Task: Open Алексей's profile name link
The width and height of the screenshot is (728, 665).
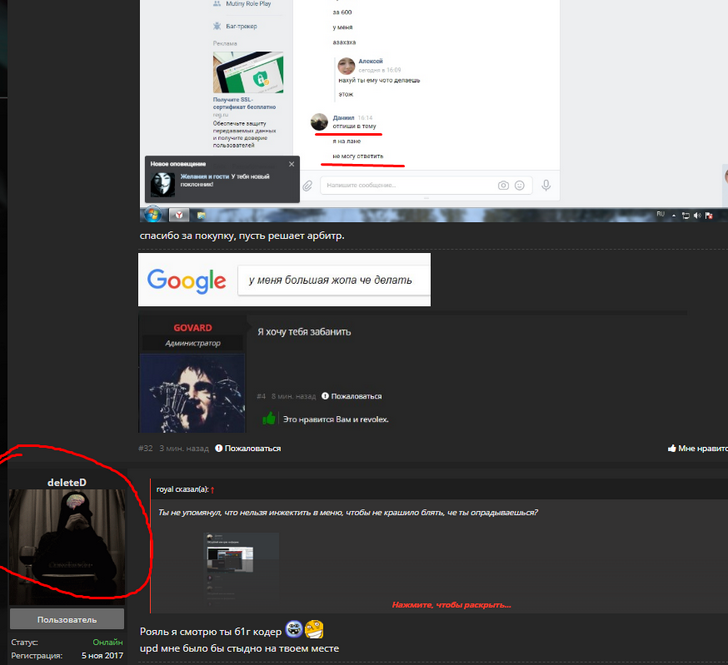Action: pos(370,61)
